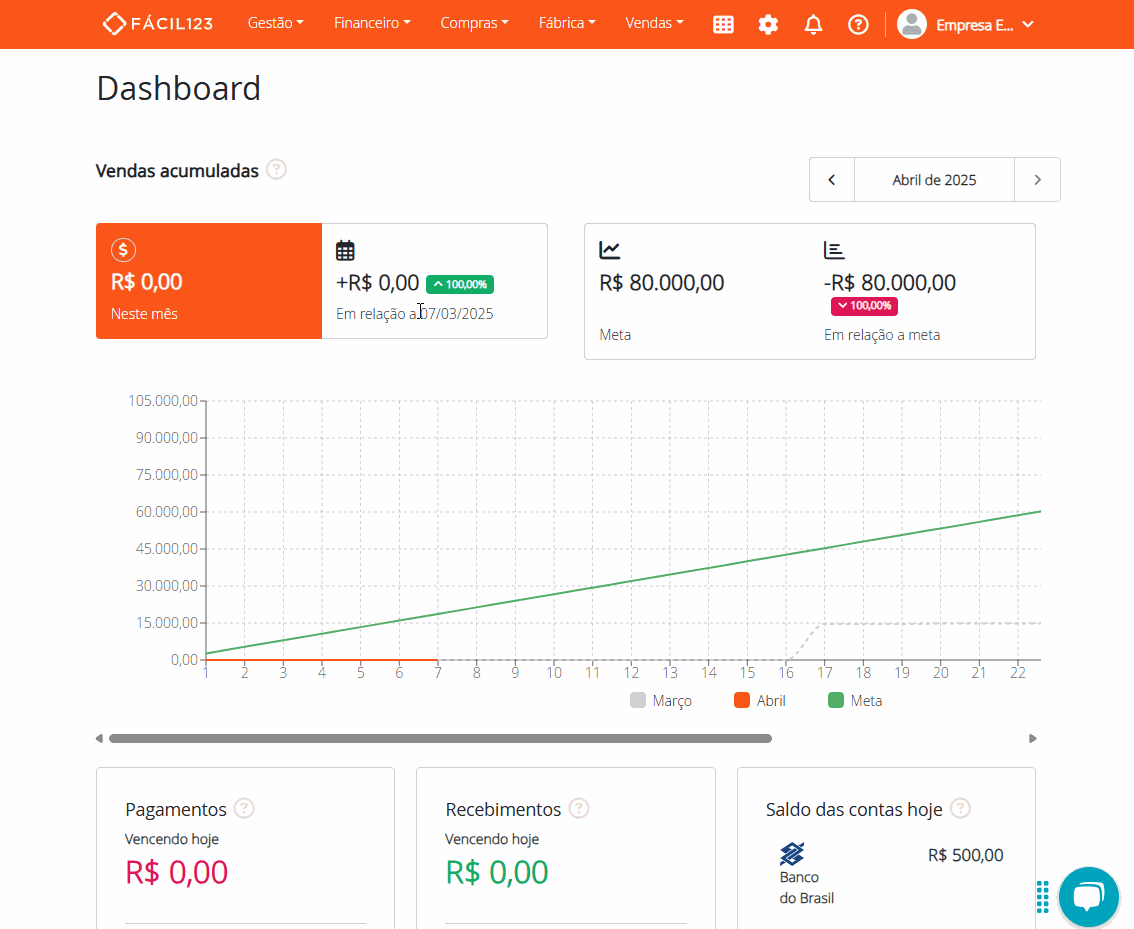Click help icon next to Pagamentos

click(244, 808)
